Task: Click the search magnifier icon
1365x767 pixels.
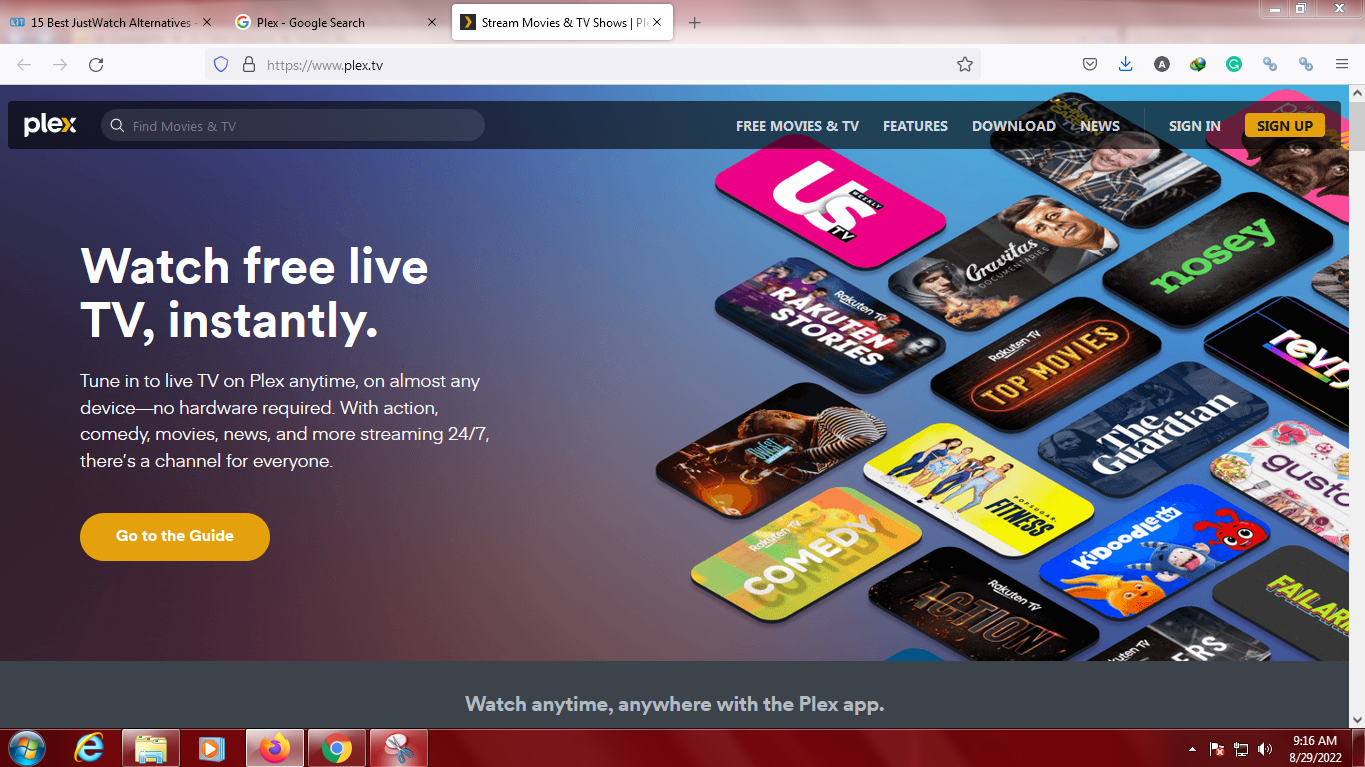Action: click(117, 126)
